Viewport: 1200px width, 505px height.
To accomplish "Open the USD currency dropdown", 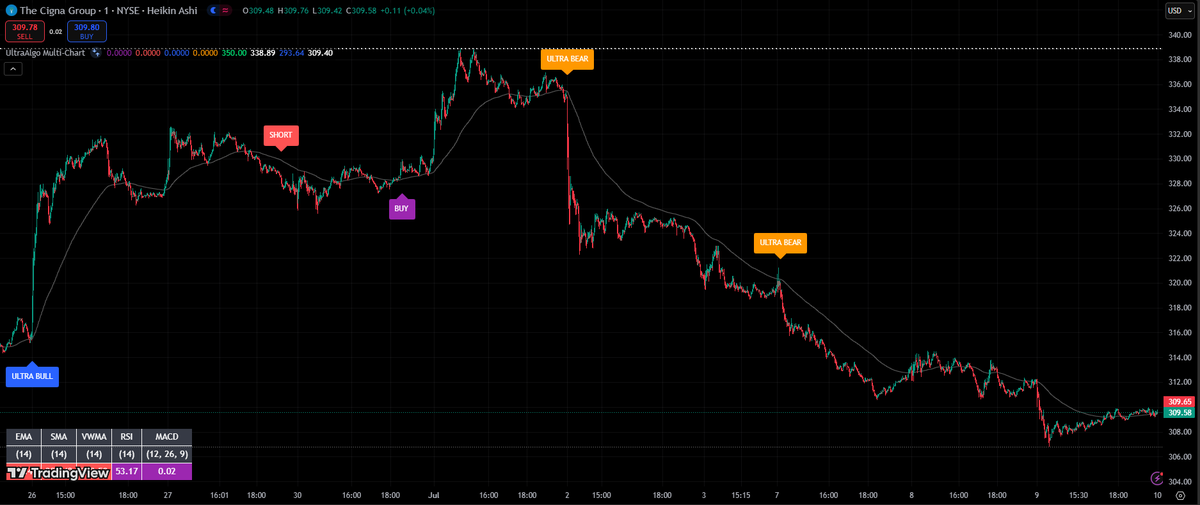I will [x=1179, y=10].
